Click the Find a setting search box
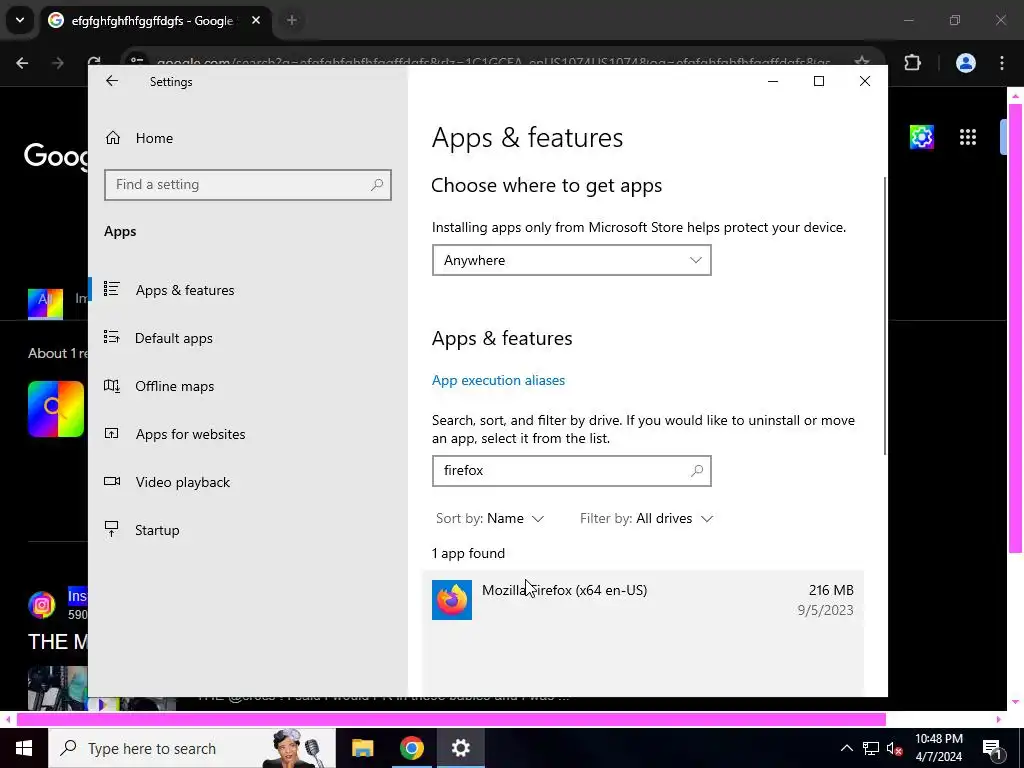This screenshot has width=1024, height=768. click(x=248, y=185)
